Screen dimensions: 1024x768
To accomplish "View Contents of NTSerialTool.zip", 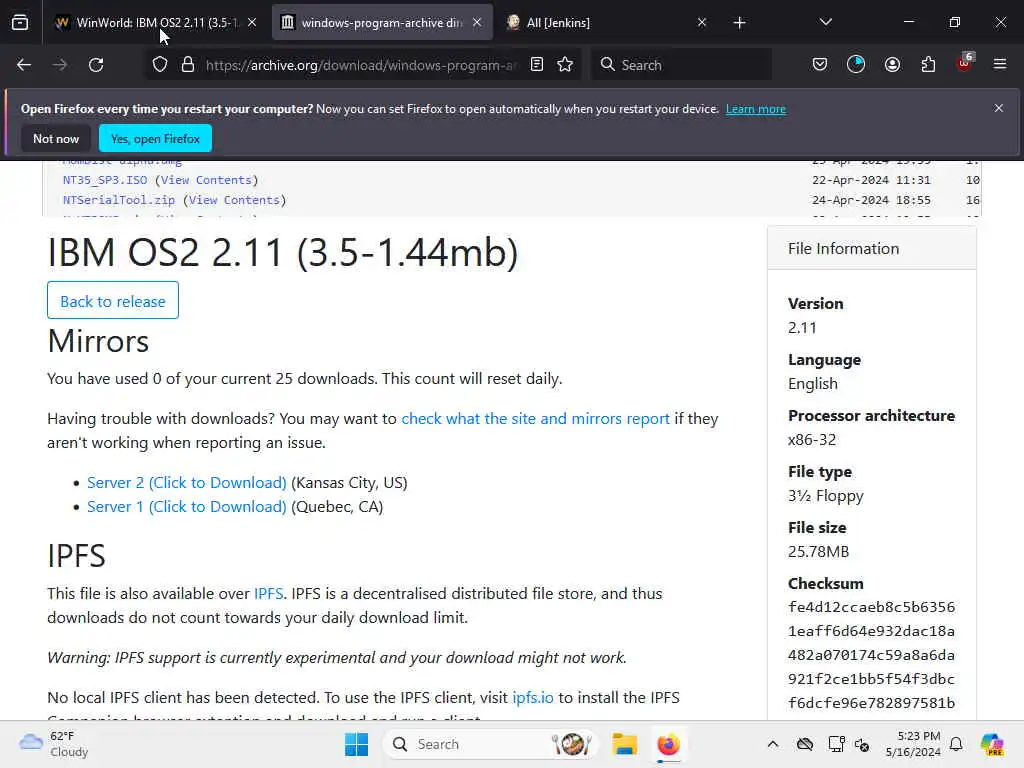I will (234, 200).
